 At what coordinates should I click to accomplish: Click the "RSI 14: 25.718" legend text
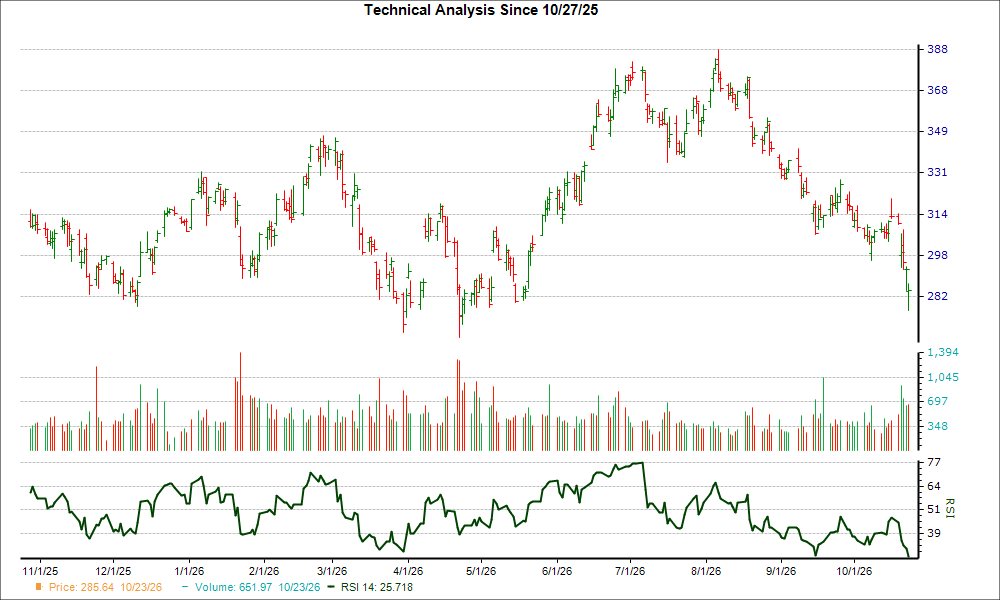coord(377,587)
